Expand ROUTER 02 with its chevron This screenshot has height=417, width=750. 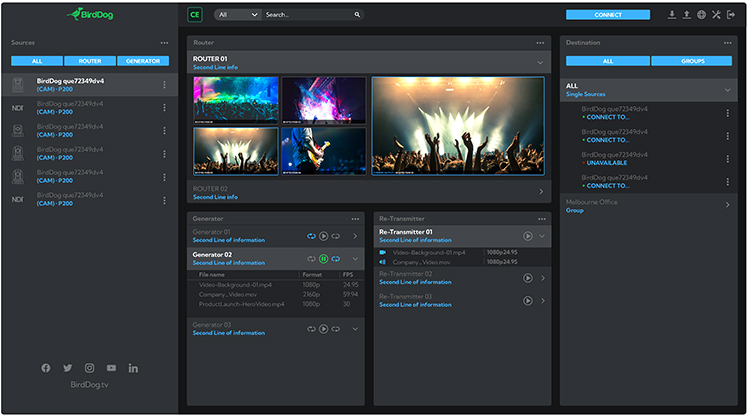tap(541, 192)
